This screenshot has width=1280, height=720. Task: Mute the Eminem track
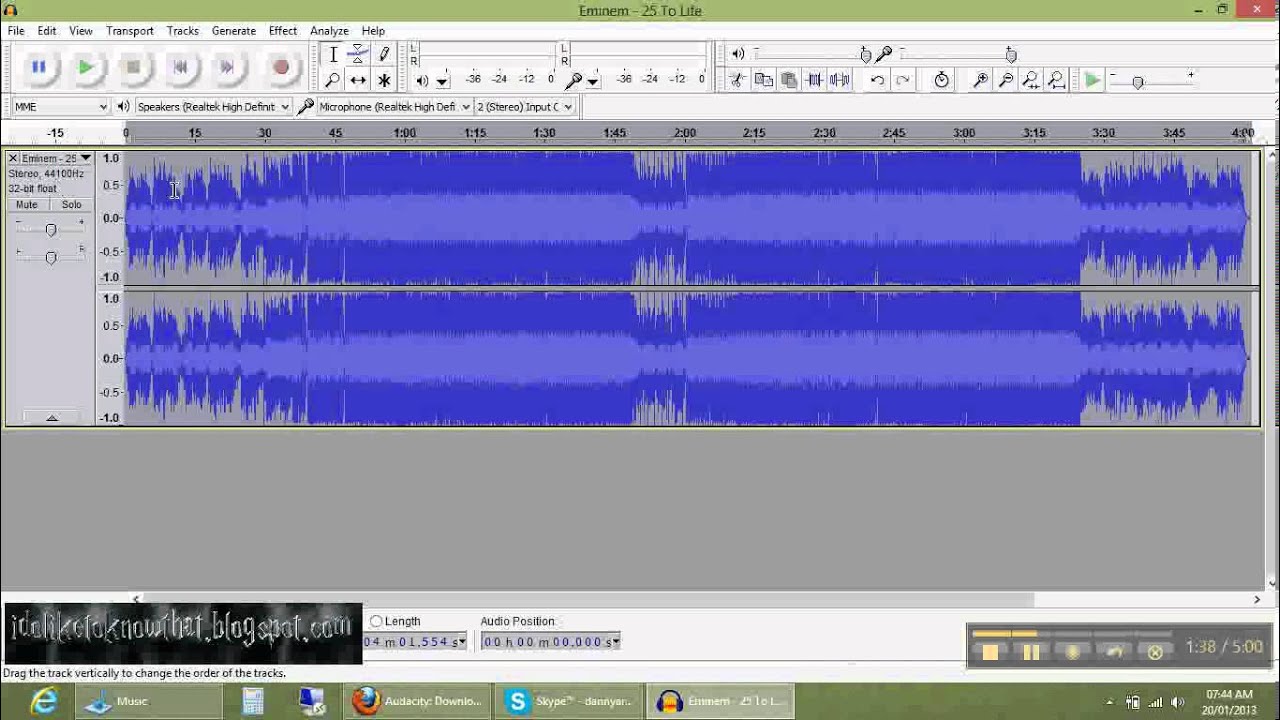coord(27,204)
